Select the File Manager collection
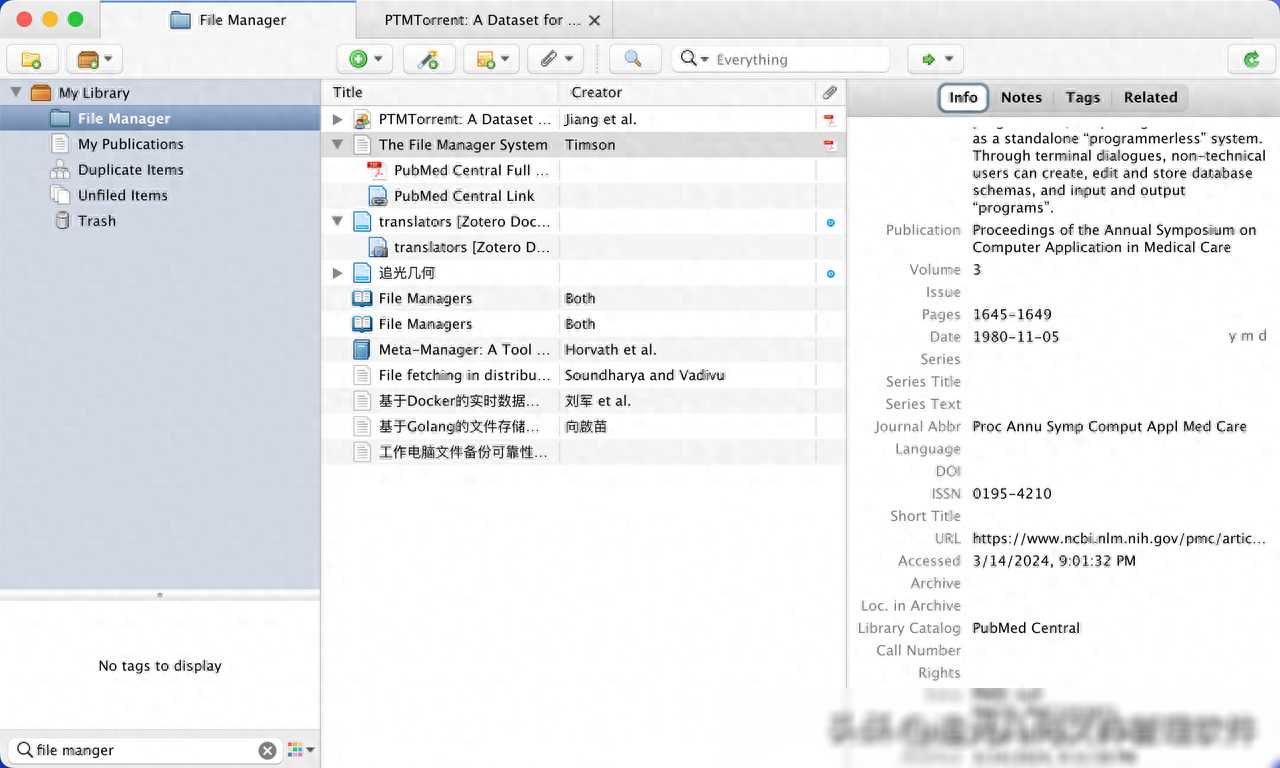Image resolution: width=1280 pixels, height=768 pixels. pyautogui.click(x=160, y=118)
